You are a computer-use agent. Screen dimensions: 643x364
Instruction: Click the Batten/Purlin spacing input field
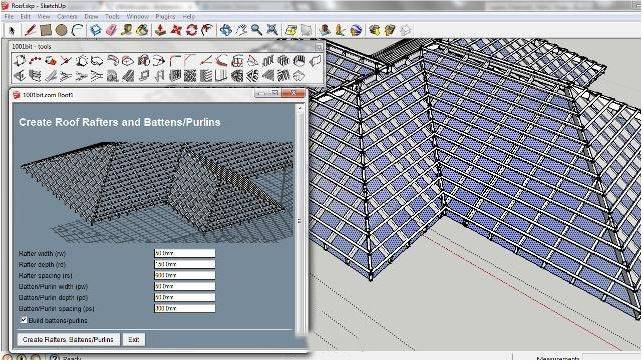[185, 308]
